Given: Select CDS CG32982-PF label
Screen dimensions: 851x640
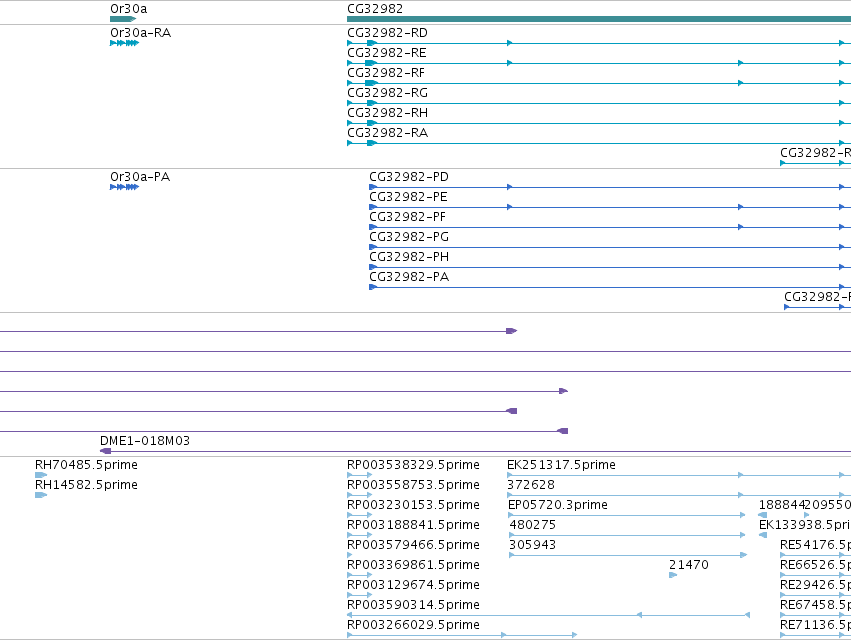Looking at the screenshot, I should coord(408,217).
